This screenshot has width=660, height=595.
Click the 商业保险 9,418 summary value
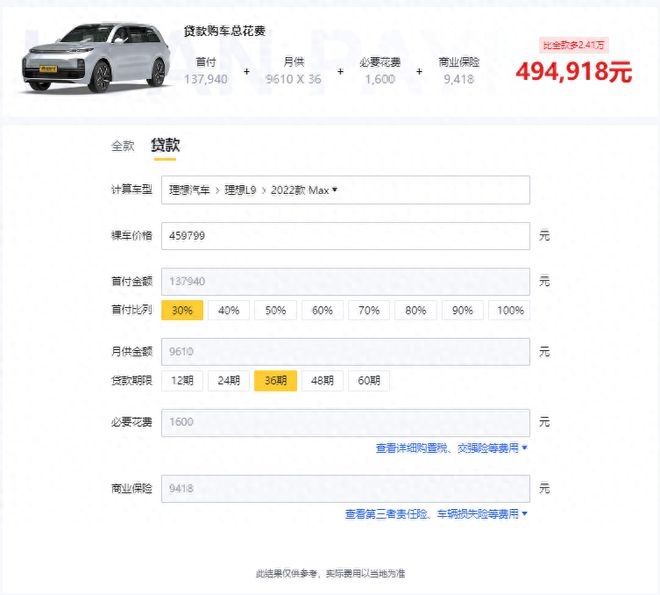tap(459, 79)
